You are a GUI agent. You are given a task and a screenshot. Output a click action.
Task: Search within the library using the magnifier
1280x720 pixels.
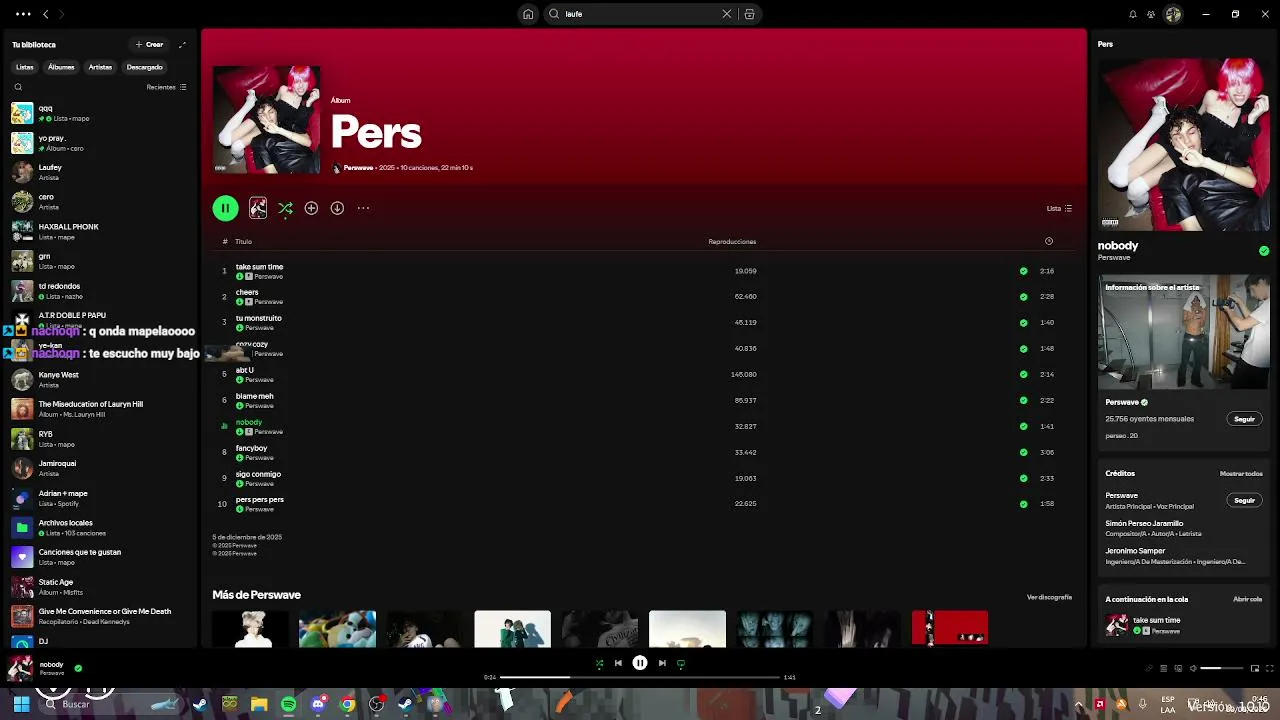tap(18, 87)
